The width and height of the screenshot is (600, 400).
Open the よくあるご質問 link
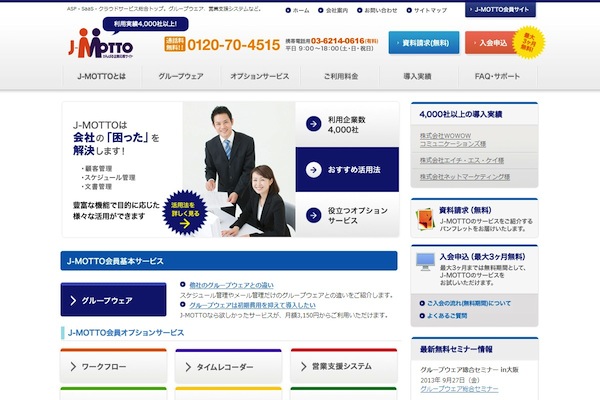click(x=447, y=316)
